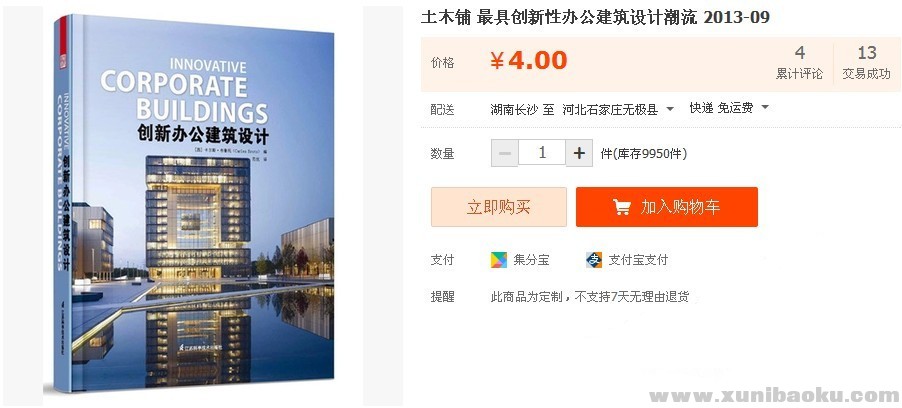The width and height of the screenshot is (902, 408).
Task: Click the 支付宝支付 payment option label
Action: tap(638, 260)
